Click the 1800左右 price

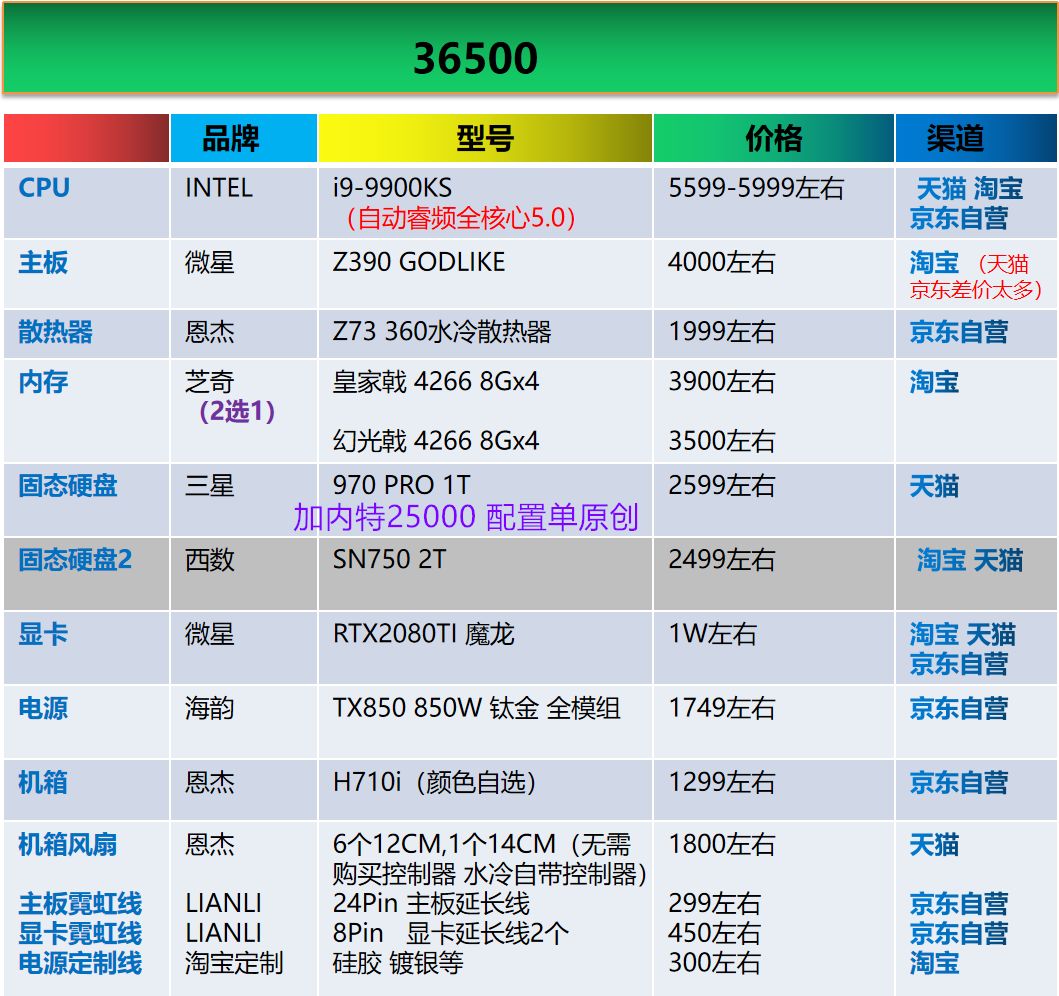click(x=721, y=845)
